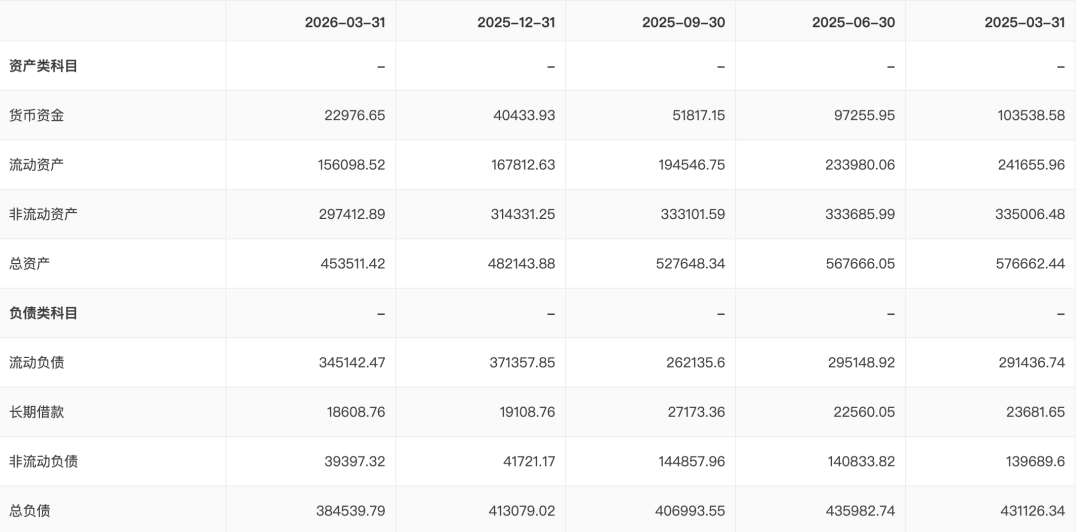Image resolution: width=1080 pixels, height=532 pixels.
Task: Select the 资产类科目 row label
Action: (43, 66)
